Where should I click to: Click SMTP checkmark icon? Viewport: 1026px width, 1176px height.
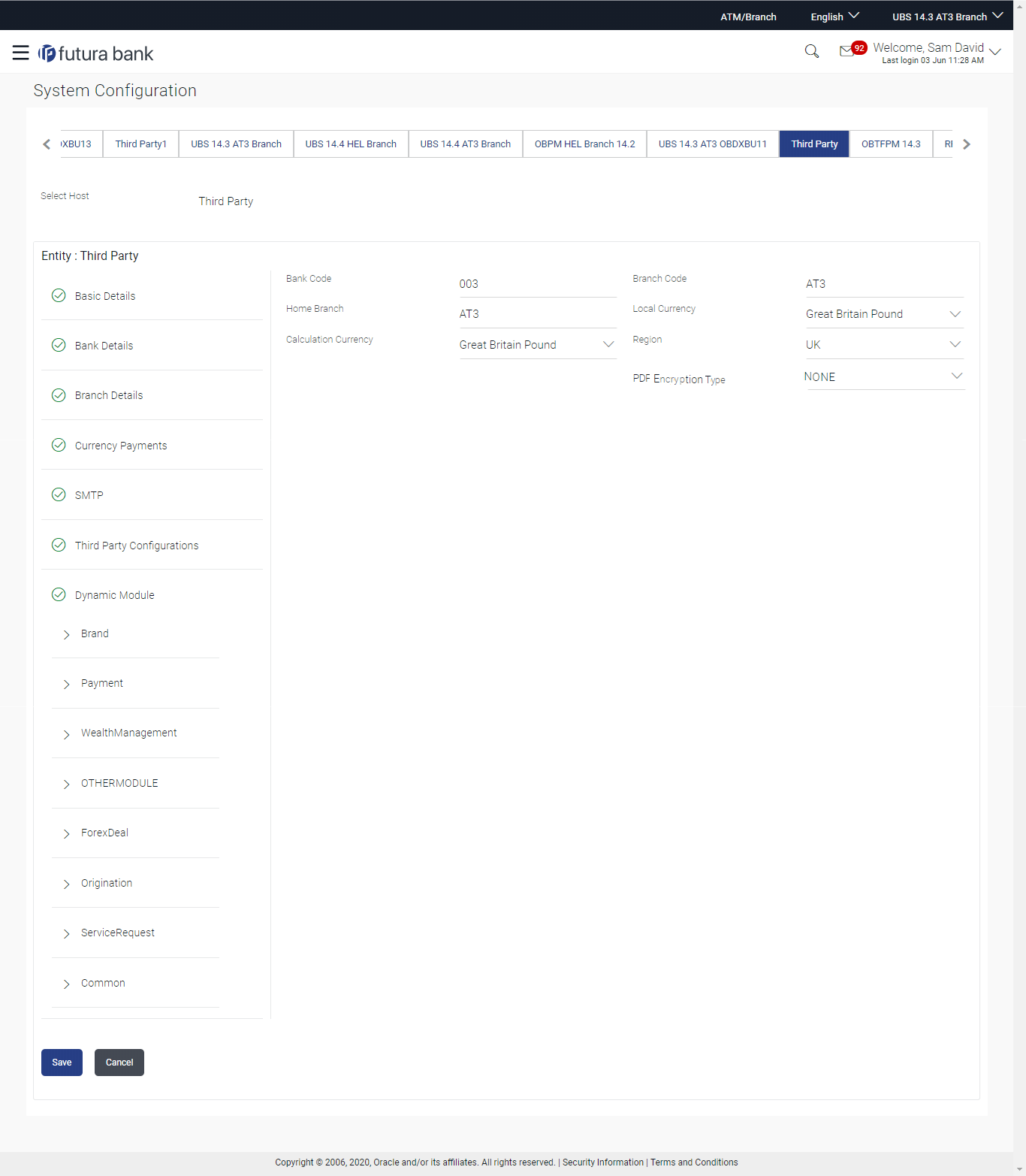point(59,494)
